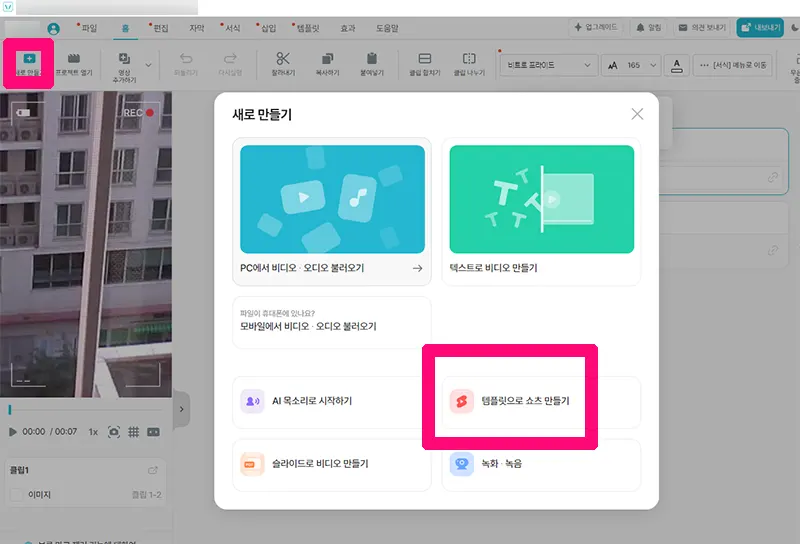Open the 삽입 menu
800x544 pixels.
tap(268, 28)
